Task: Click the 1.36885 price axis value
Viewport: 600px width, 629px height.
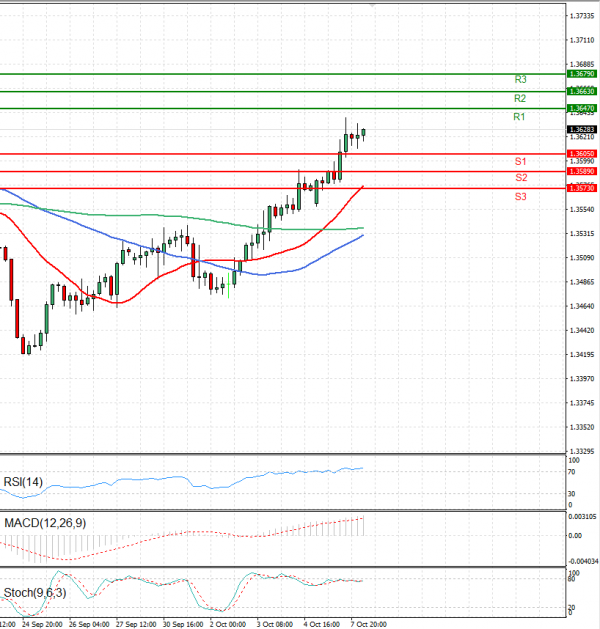Action: tap(582, 64)
